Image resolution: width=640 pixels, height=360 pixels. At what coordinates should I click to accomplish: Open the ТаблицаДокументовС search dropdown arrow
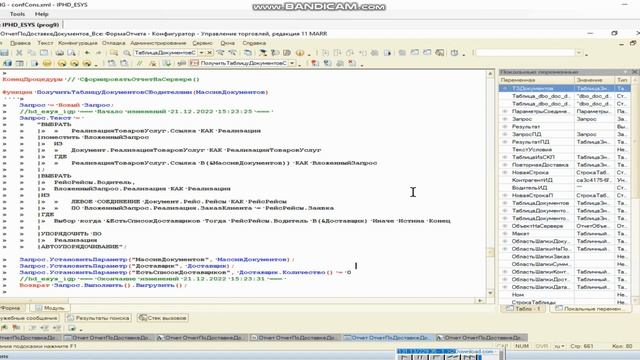tap(201, 53)
